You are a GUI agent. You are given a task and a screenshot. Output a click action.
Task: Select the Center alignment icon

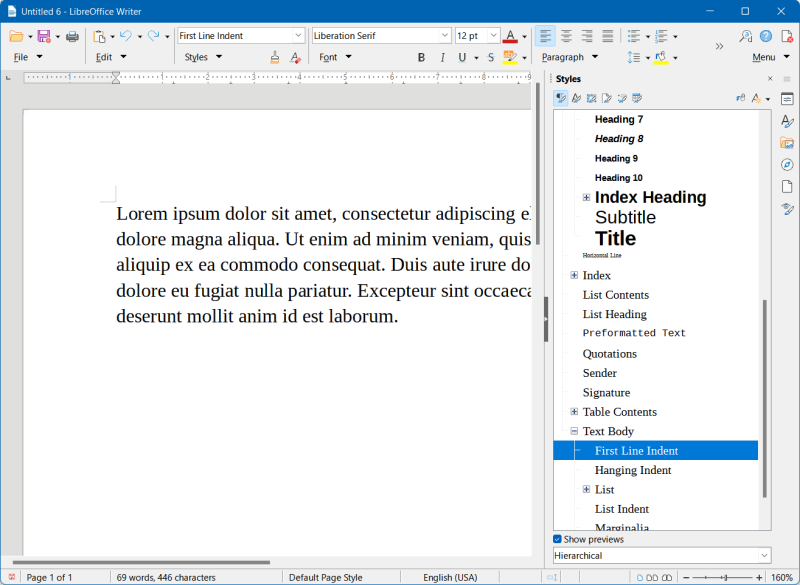[x=565, y=36]
